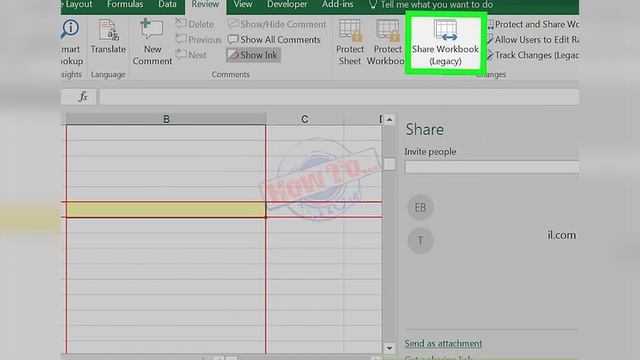This screenshot has height=360, width=640.
Task: Click Show/Hide Comment
Action: pos(277,24)
